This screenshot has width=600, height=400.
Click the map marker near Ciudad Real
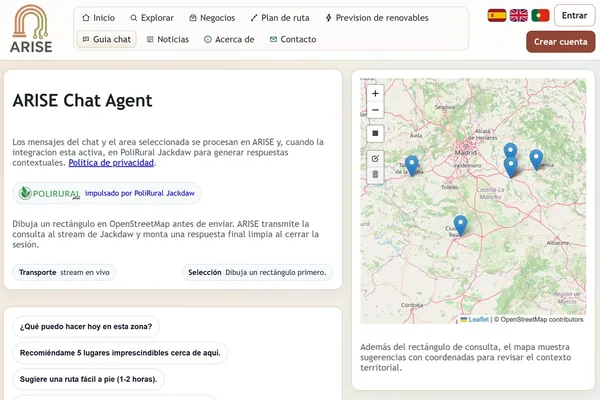[x=460, y=225]
